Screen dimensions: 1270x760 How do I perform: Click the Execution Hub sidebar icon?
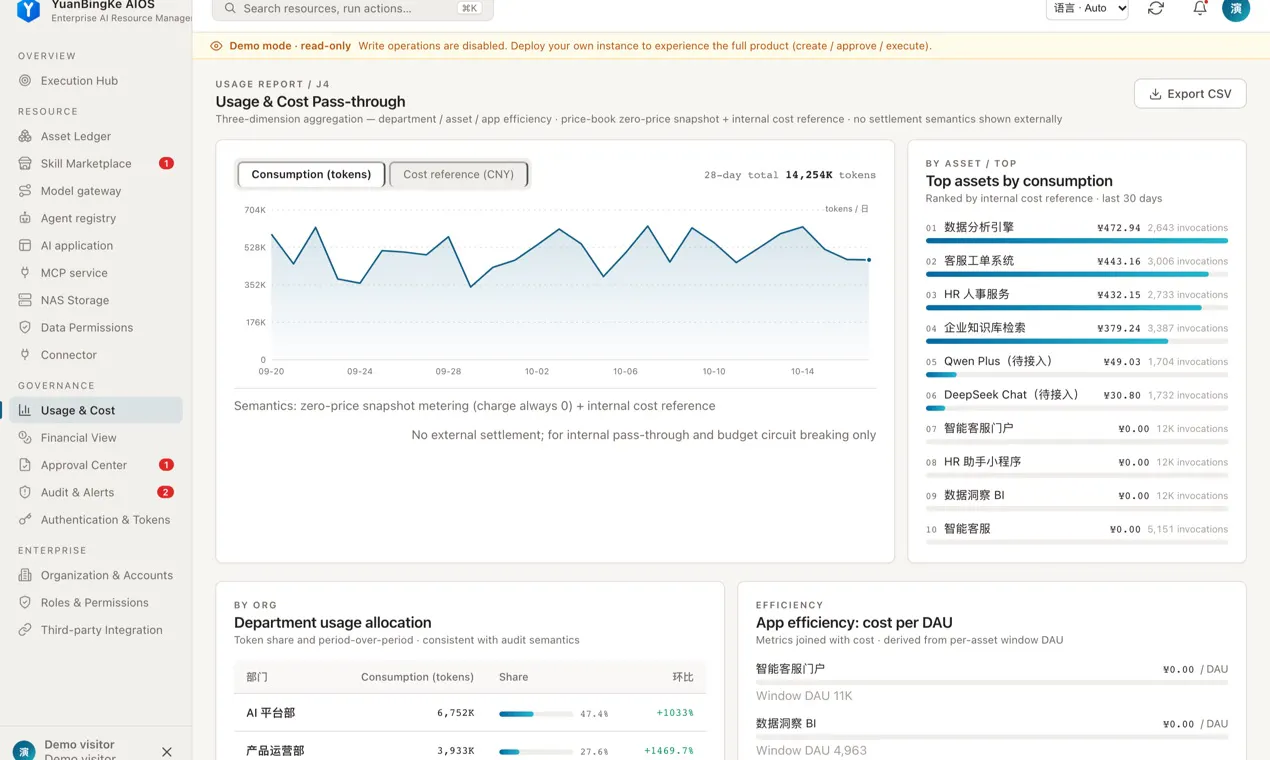coord(25,81)
